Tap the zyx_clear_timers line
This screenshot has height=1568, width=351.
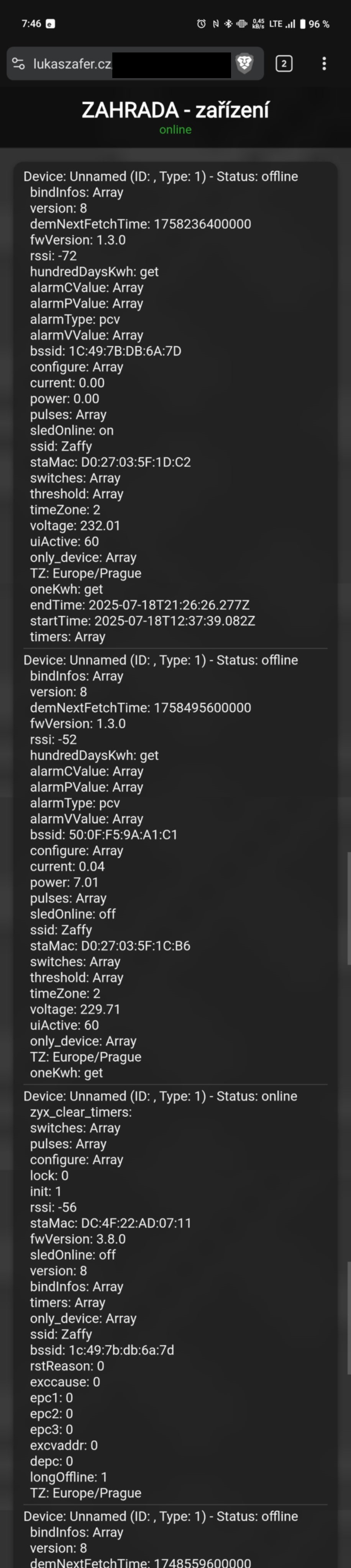80,1112
